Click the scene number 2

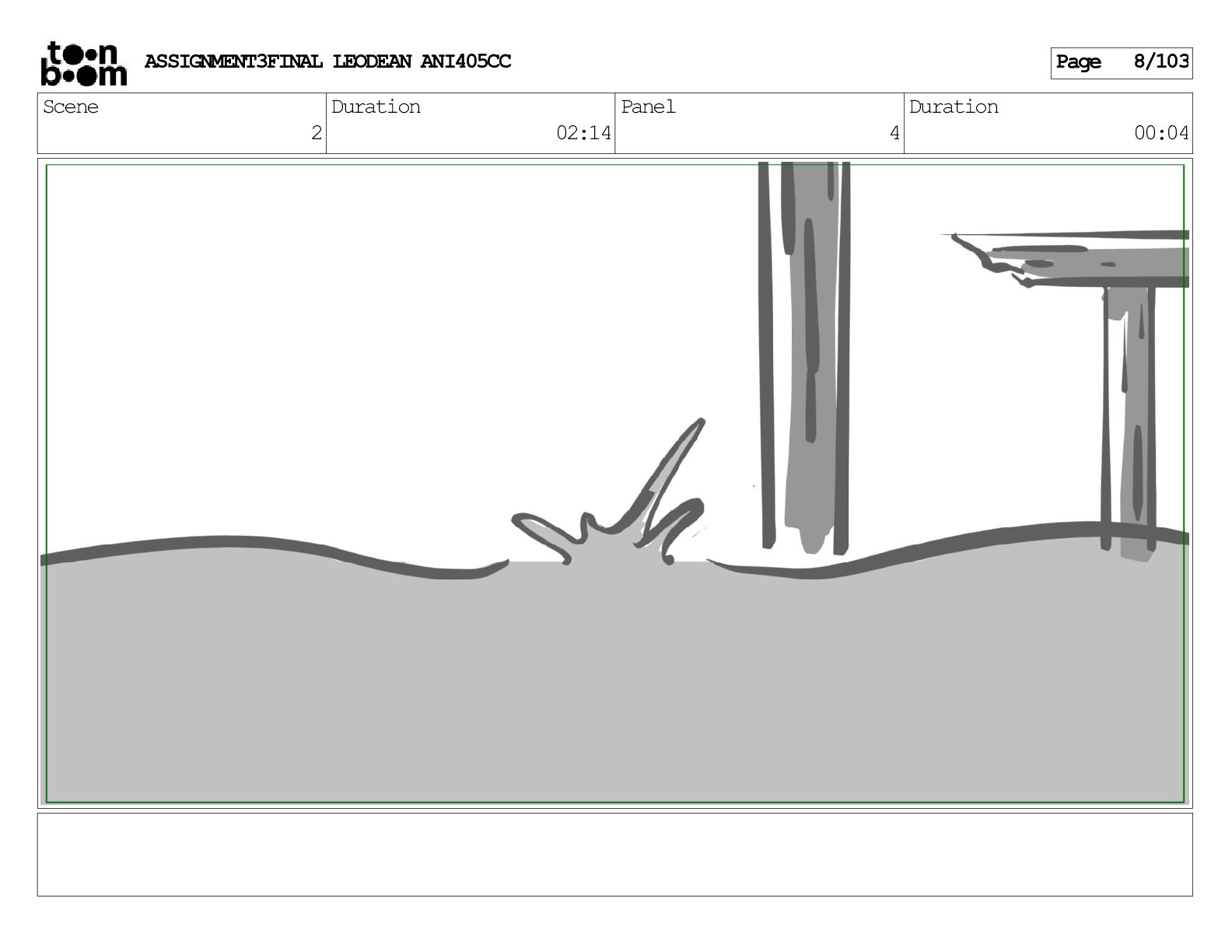click(x=316, y=133)
